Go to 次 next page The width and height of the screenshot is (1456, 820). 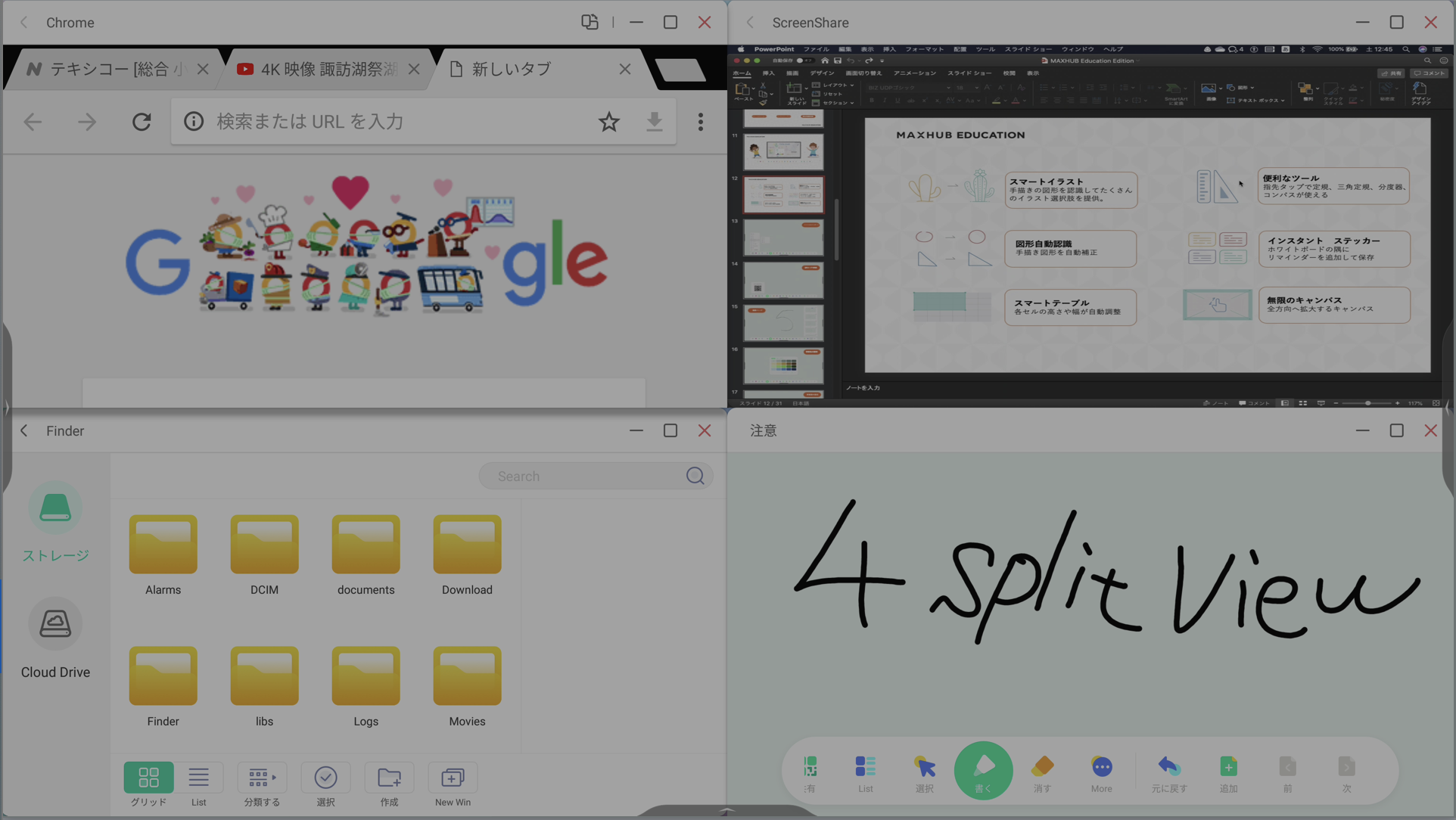point(1346,773)
